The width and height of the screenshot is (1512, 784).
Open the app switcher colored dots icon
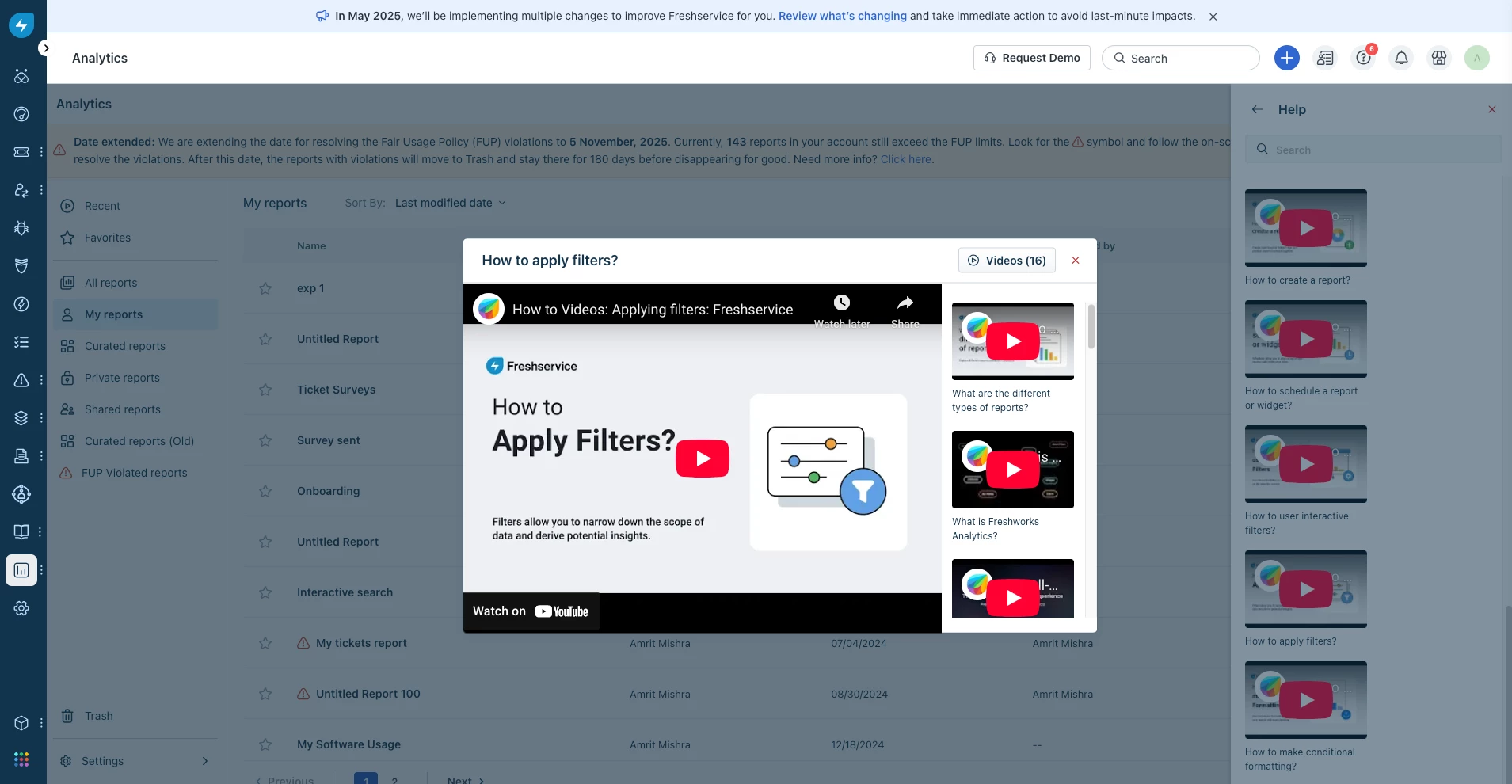(21, 759)
